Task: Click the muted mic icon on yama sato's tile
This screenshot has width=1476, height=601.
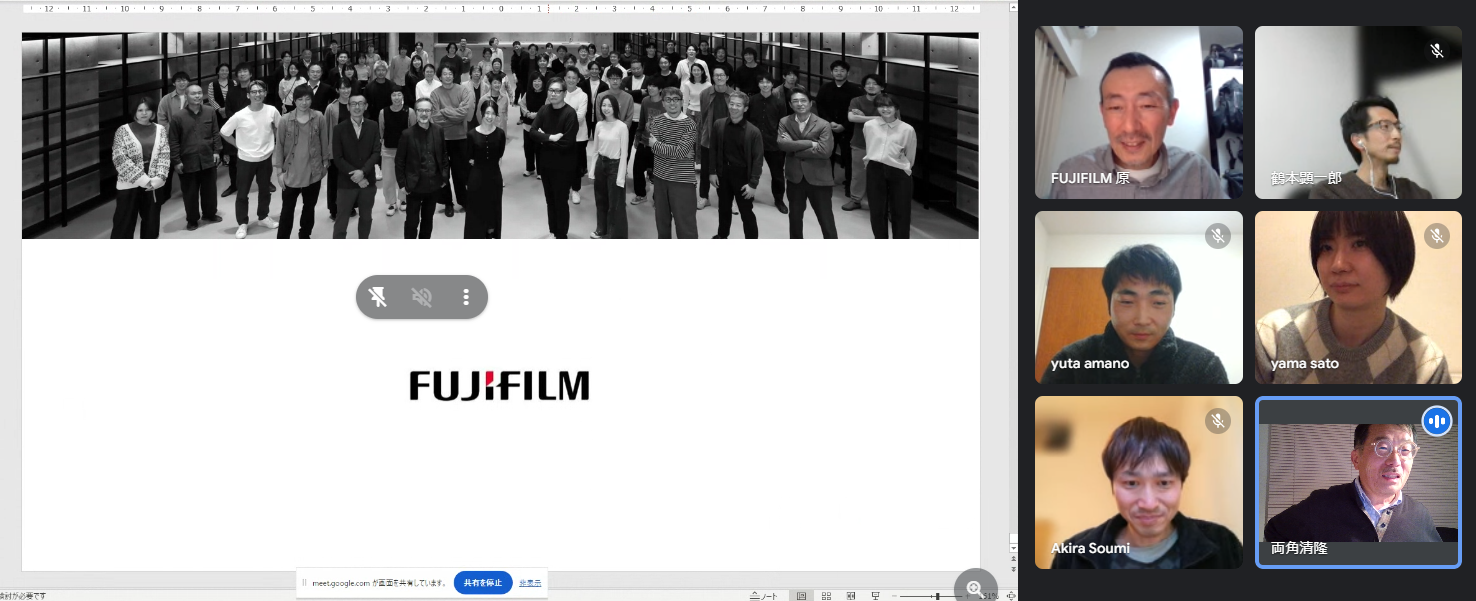Action: [x=1436, y=237]
